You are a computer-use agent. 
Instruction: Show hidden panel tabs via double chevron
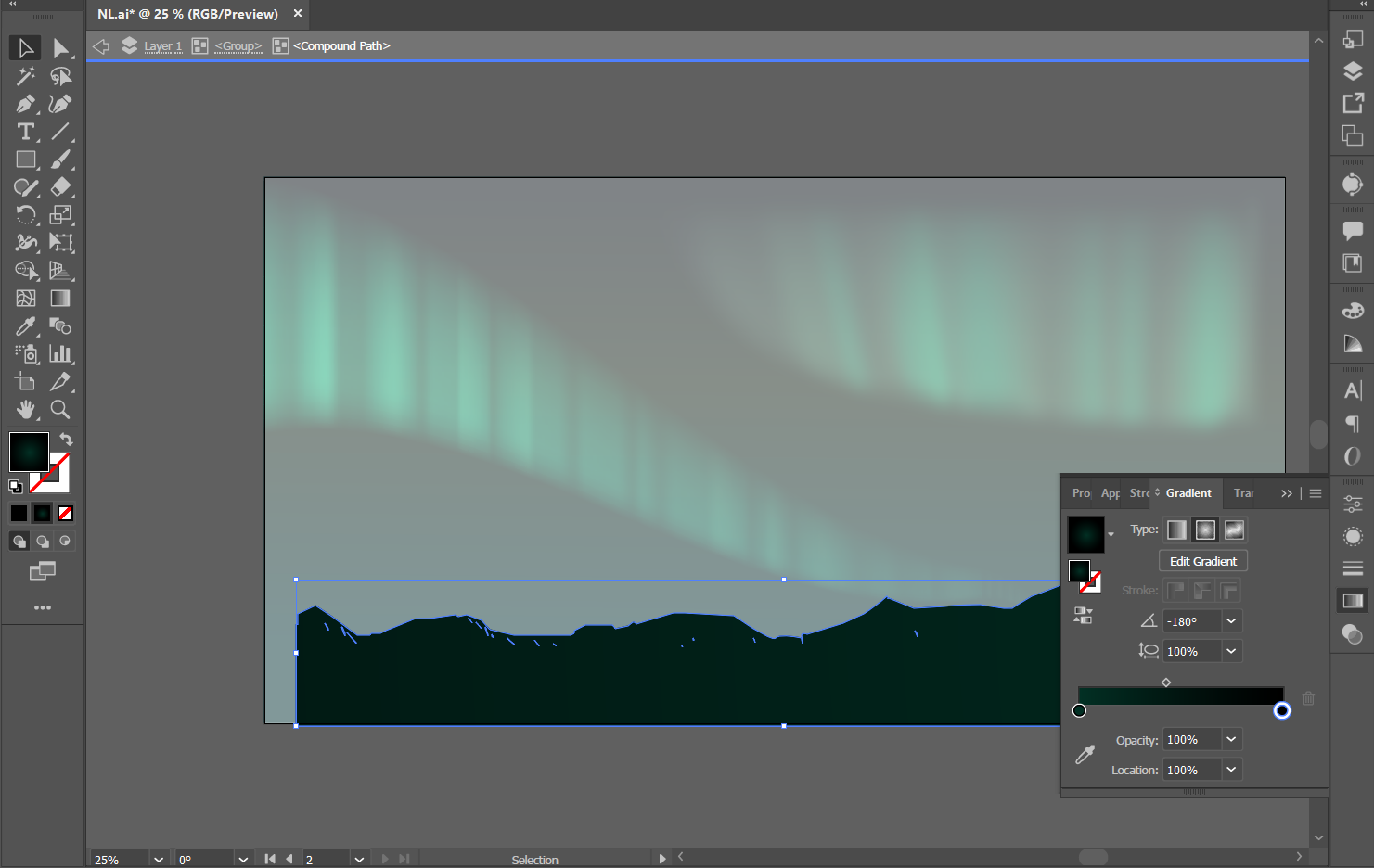[1287, 493]
